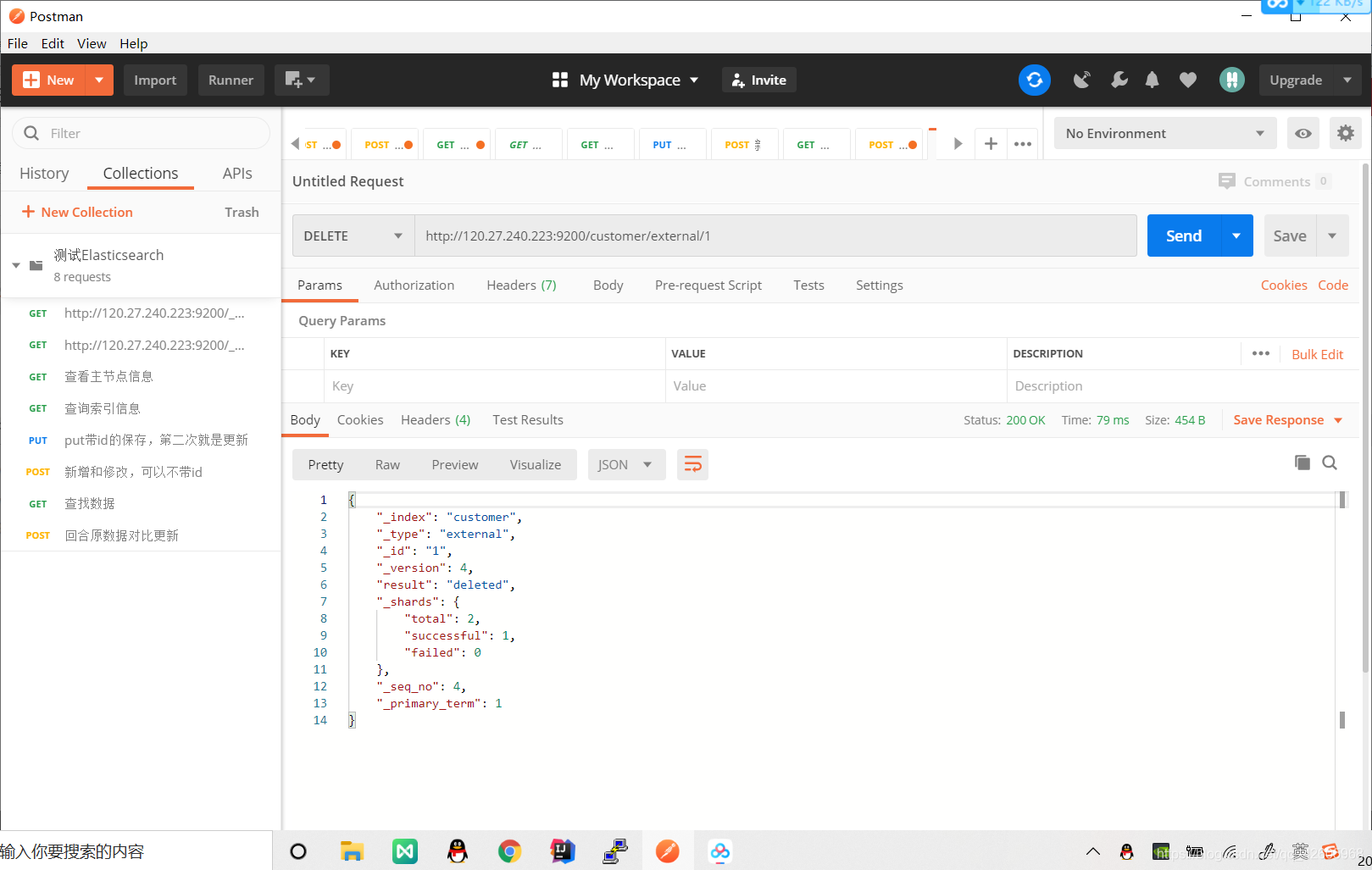Open the notifications bell
The height and width of the screenshot is (870, 1372).
point(1152,80)
